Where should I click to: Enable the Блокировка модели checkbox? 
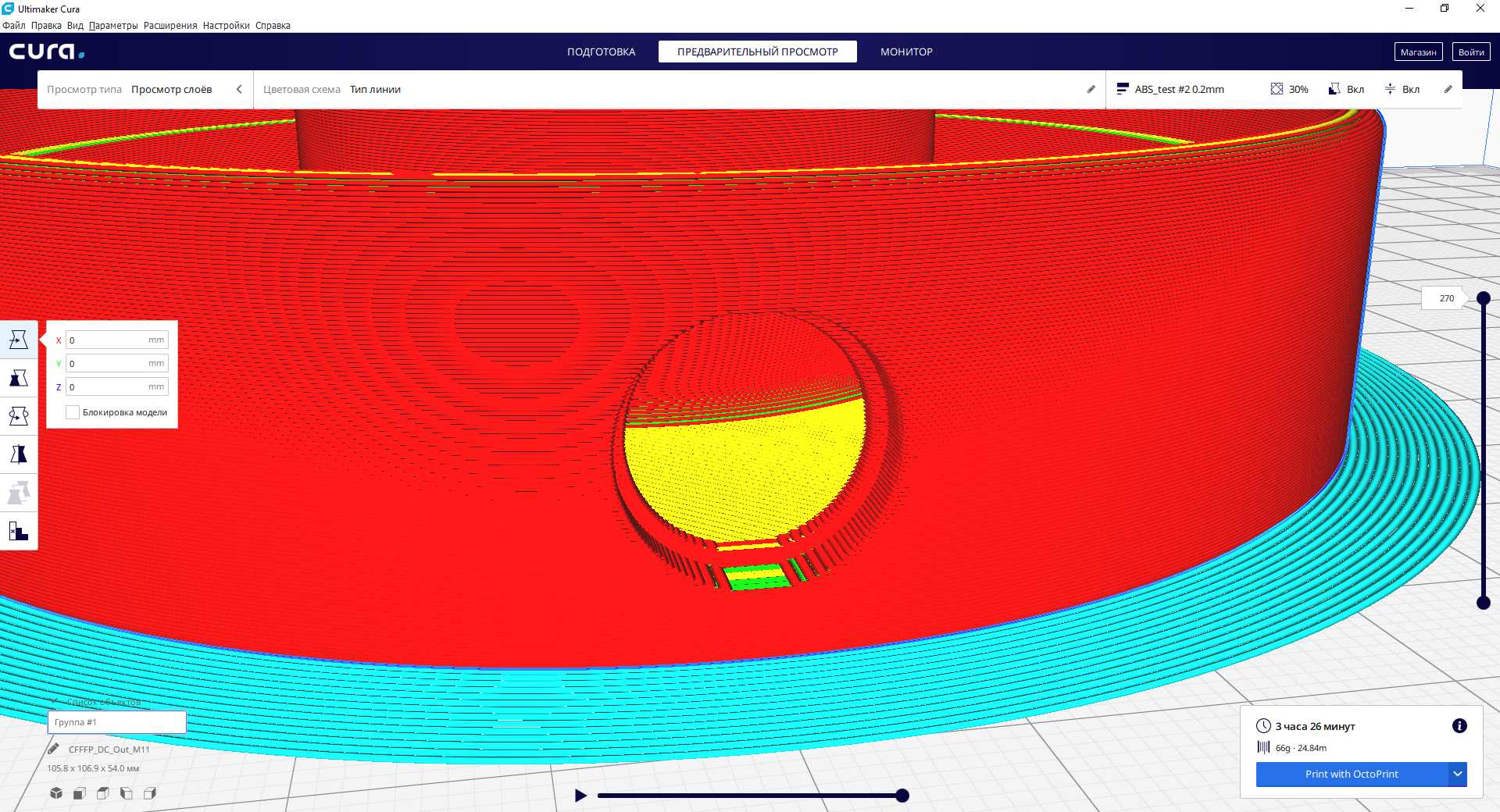[x=73, y=412]
